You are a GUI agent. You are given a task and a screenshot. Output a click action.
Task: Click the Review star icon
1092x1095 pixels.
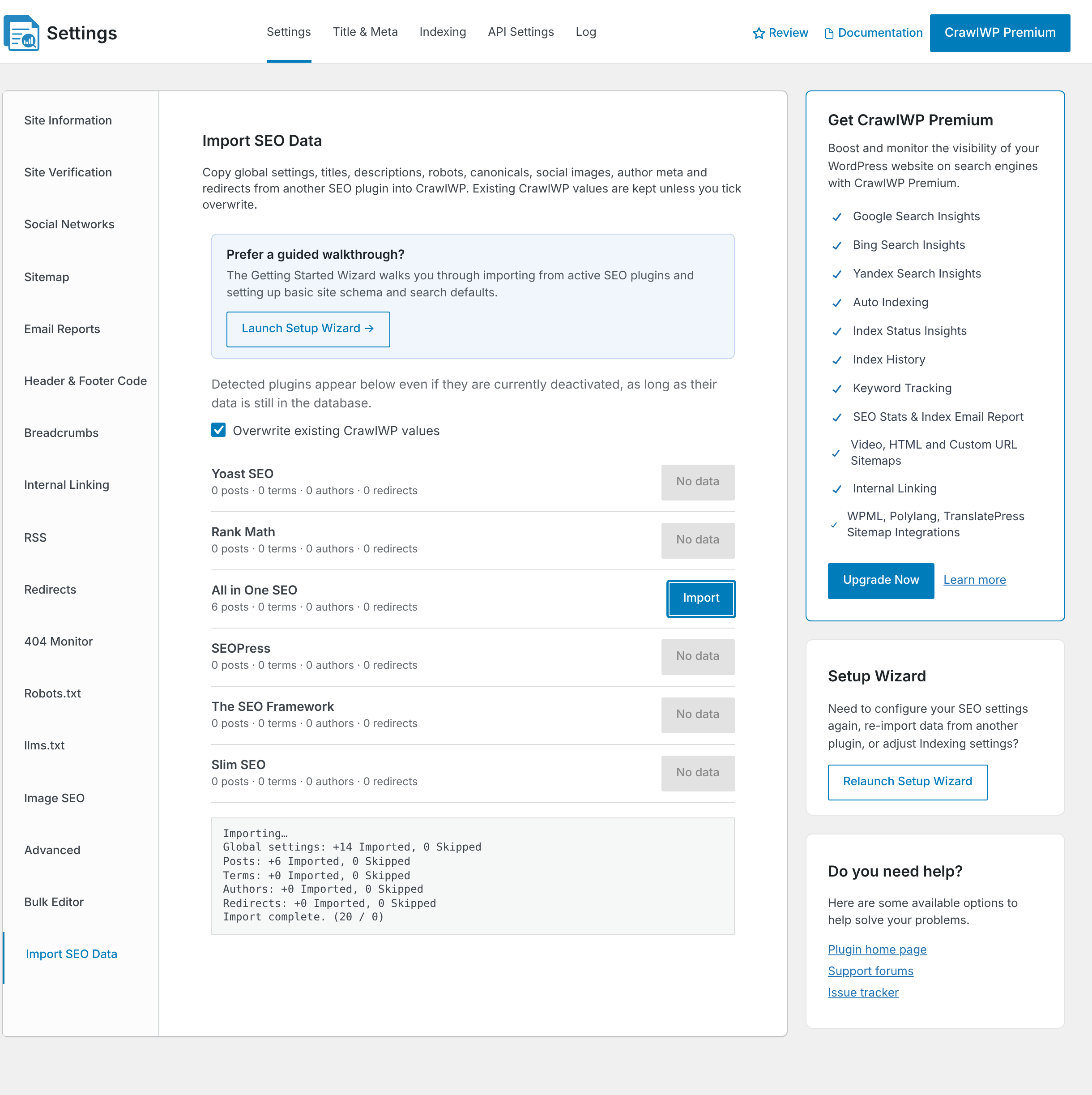click(759, 34)
